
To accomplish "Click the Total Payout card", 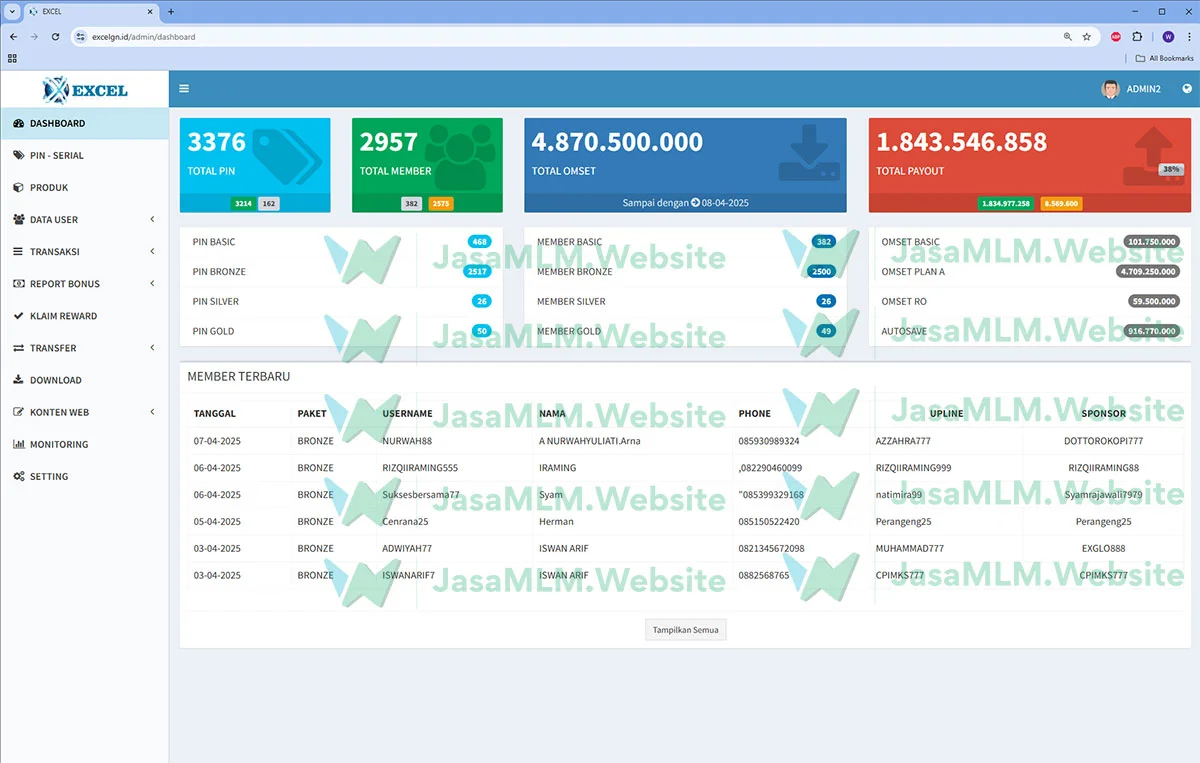I will tap(1030, 165).
